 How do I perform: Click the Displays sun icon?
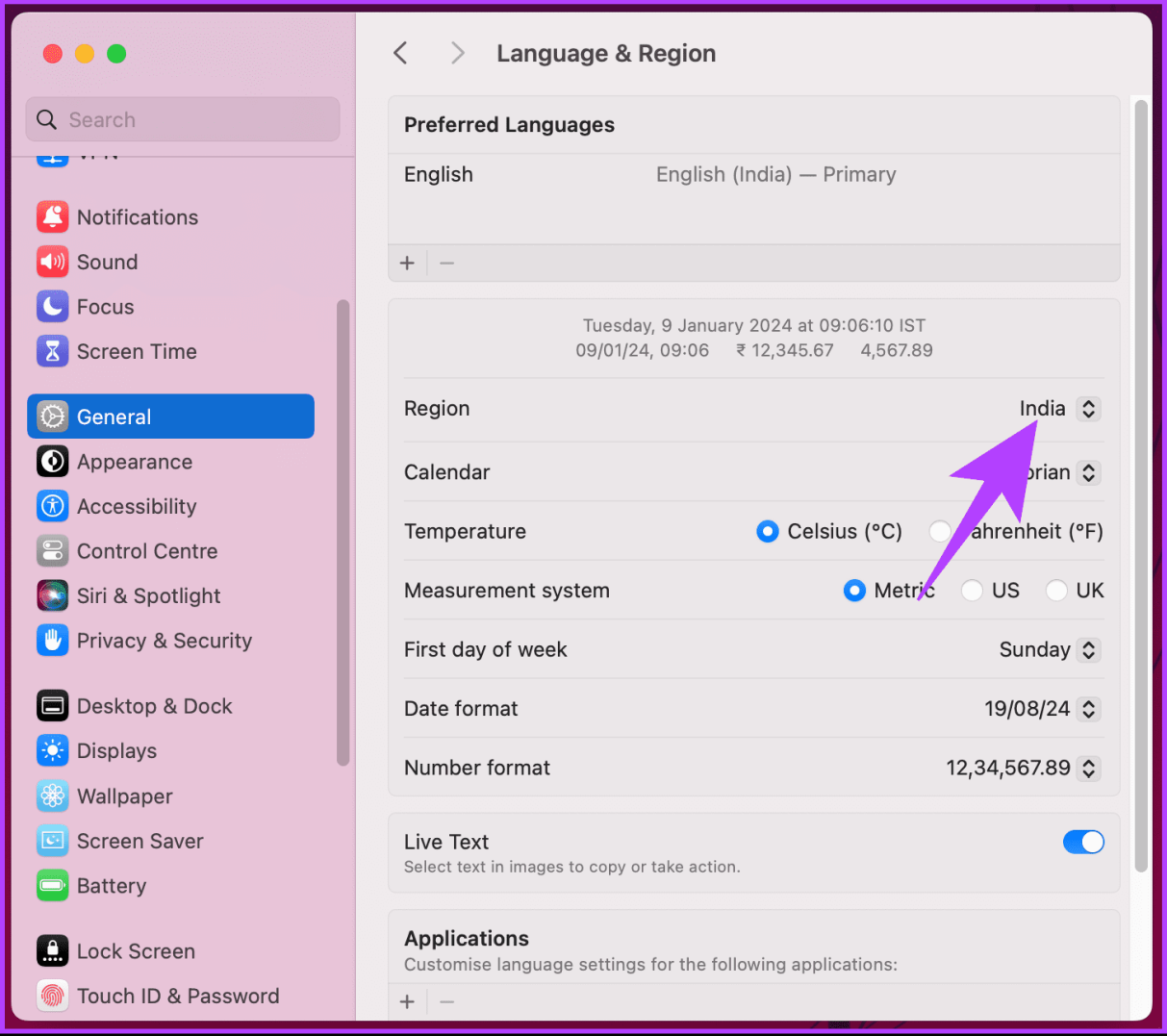[x=53, y=750]
